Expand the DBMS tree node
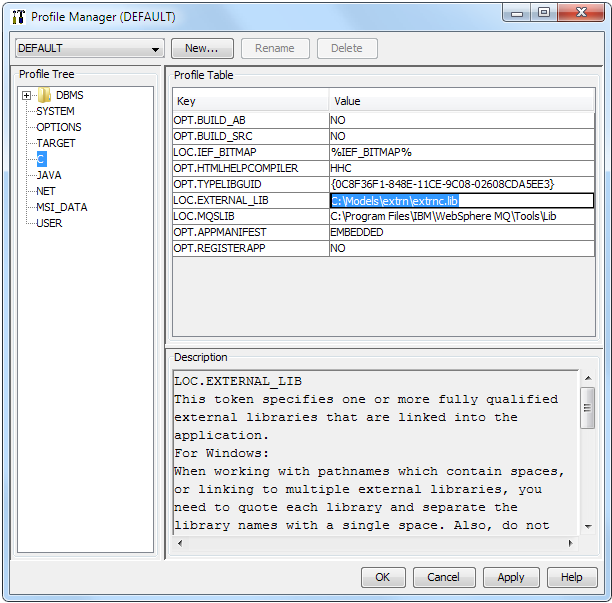This screenshot has height=603, width=612. tap(27, 95)
